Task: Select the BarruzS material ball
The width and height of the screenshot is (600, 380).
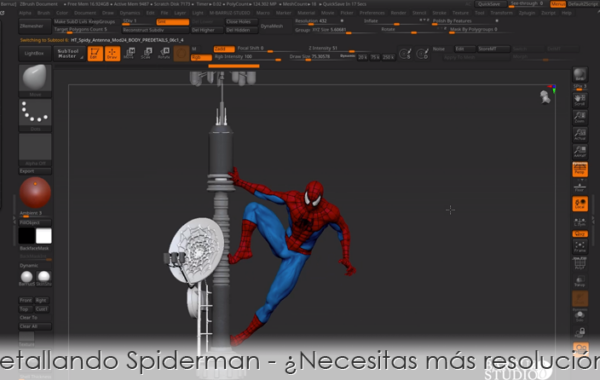Action: click(x=26, y=278)
